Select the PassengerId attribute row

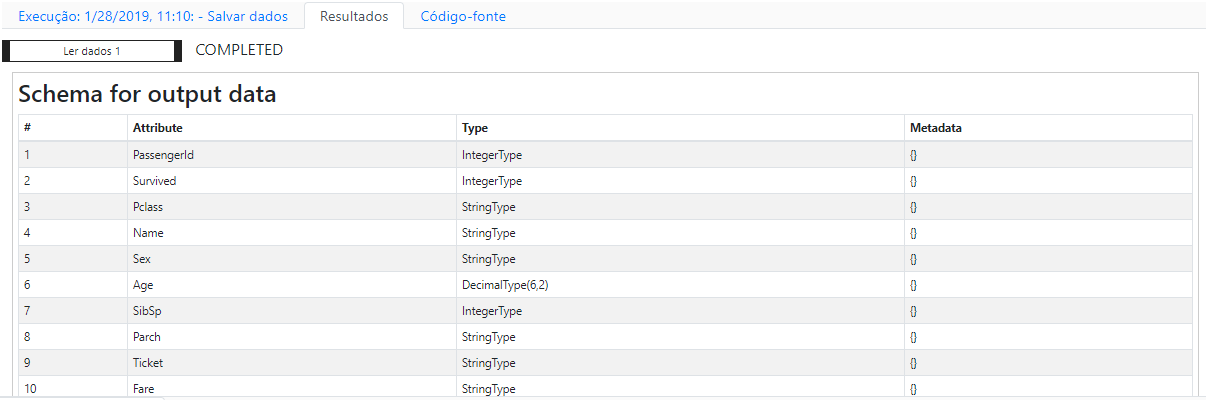pyautogui.click(x=605, y=155)
